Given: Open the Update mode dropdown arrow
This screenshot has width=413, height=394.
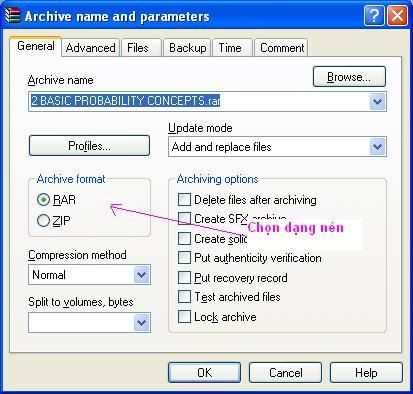Looking at the screenshot, I should pos(377,146).
